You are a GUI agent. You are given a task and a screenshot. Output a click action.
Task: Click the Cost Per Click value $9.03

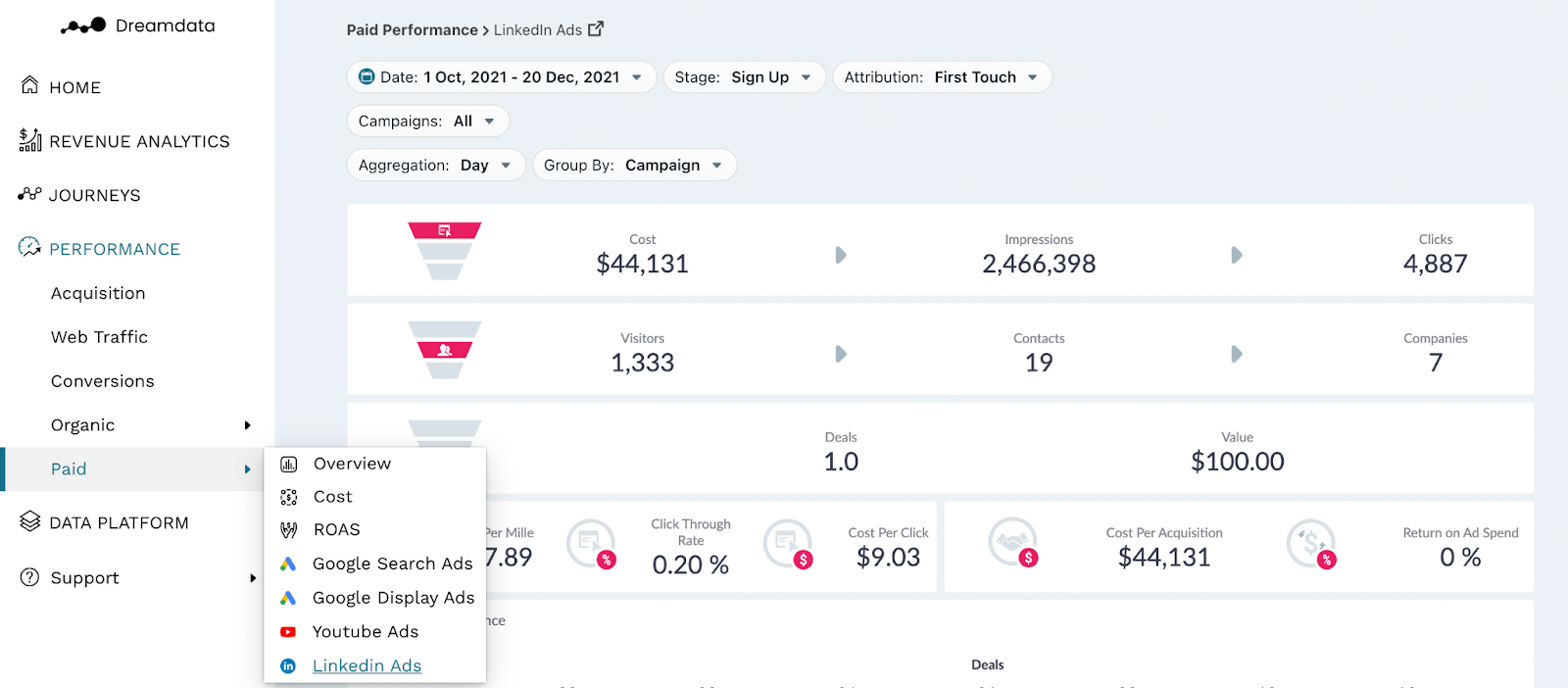point(889,558)
